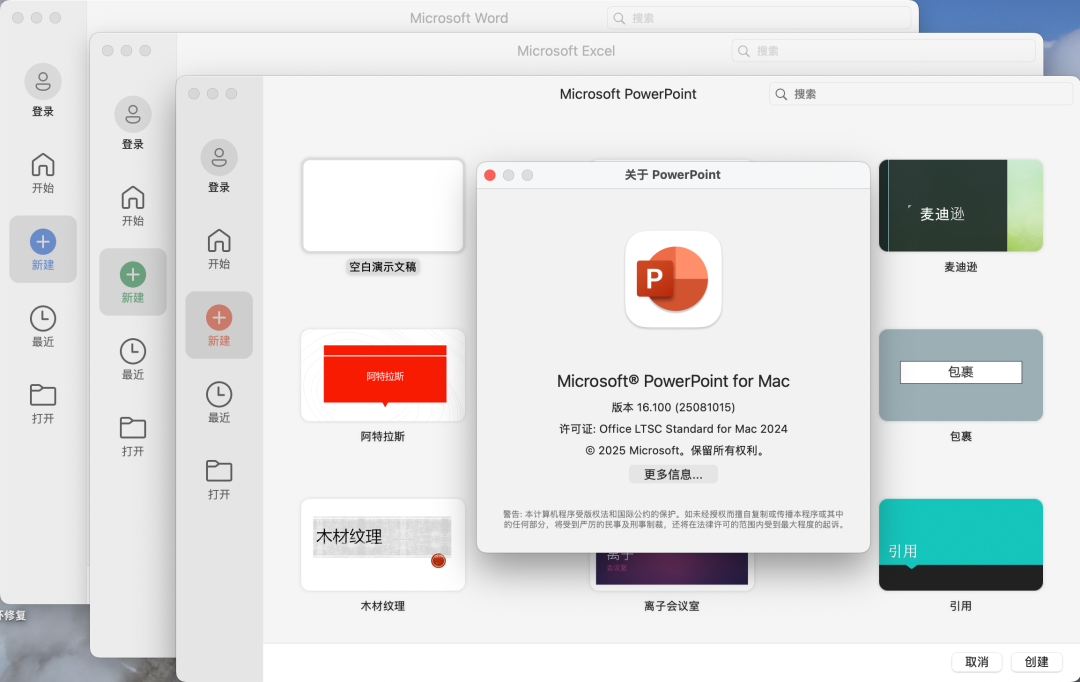Image resolution: width=1080 pixels, height=682 pixels.
Task: Click the version text 版本 16.100 (25081015)
Action: click(x=673, y=407)
